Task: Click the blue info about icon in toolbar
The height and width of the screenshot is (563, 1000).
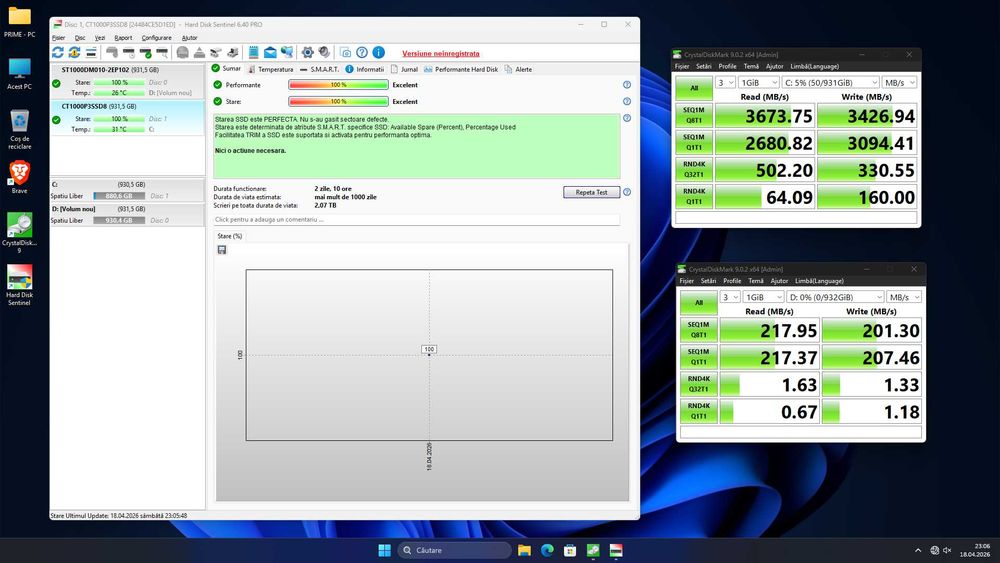Action: [379, 52]
